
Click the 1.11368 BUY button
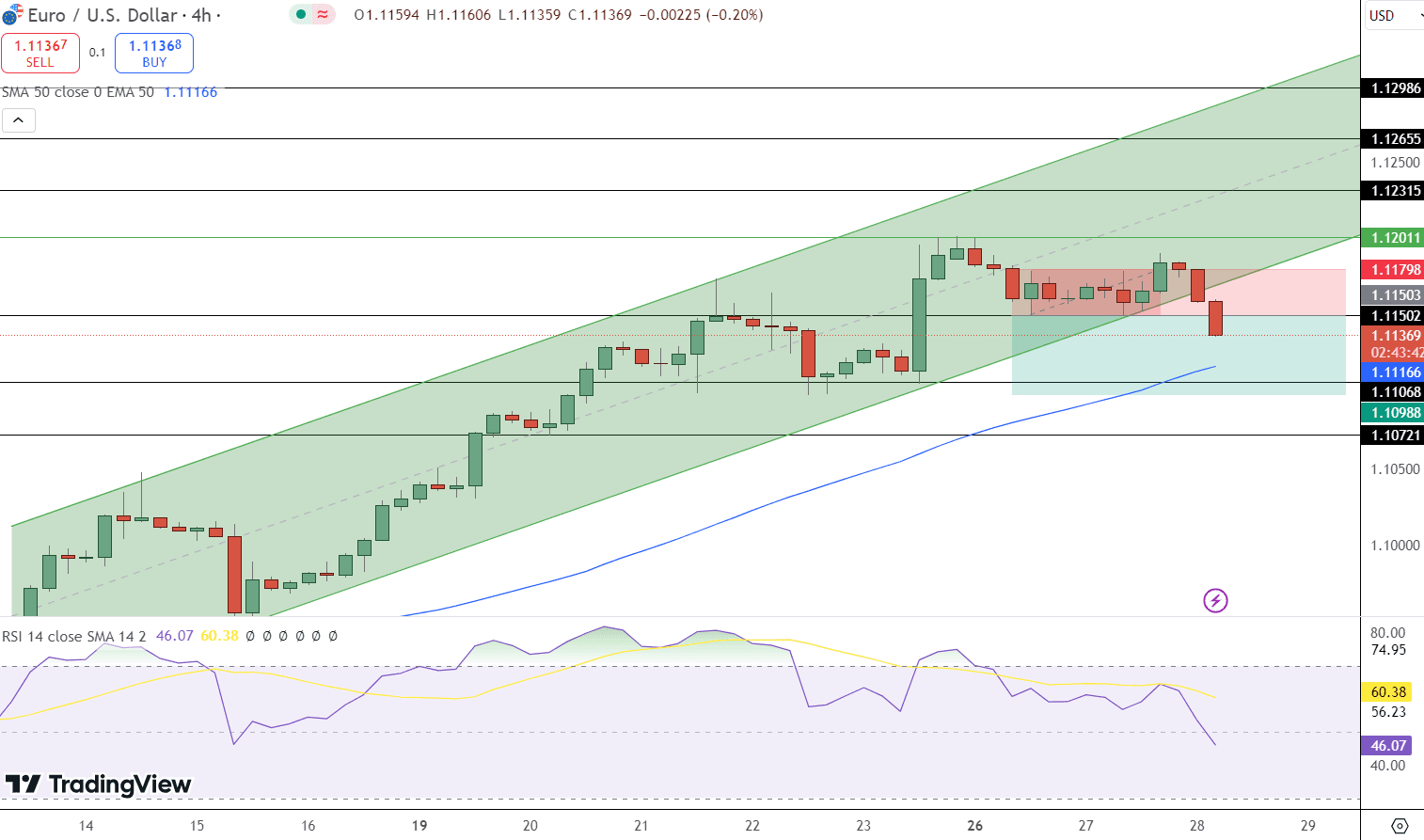[154, 53]
